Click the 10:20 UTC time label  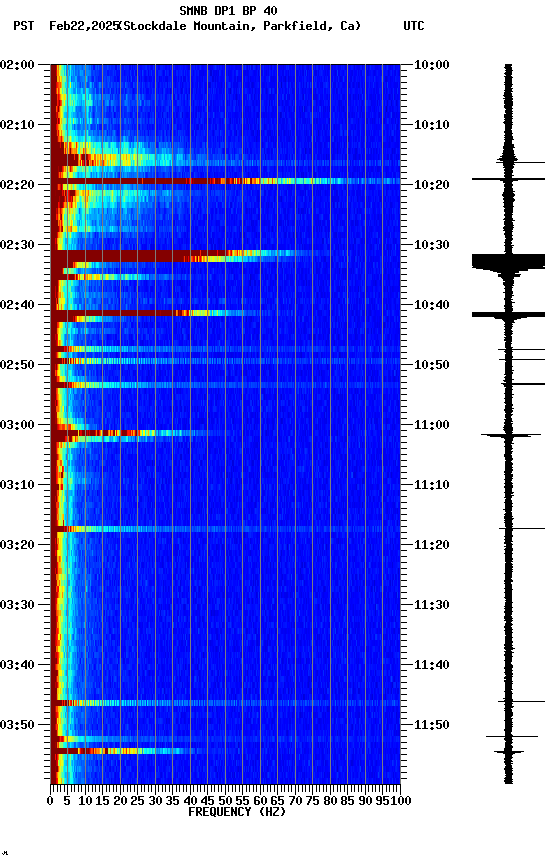[x=432, y=185]
